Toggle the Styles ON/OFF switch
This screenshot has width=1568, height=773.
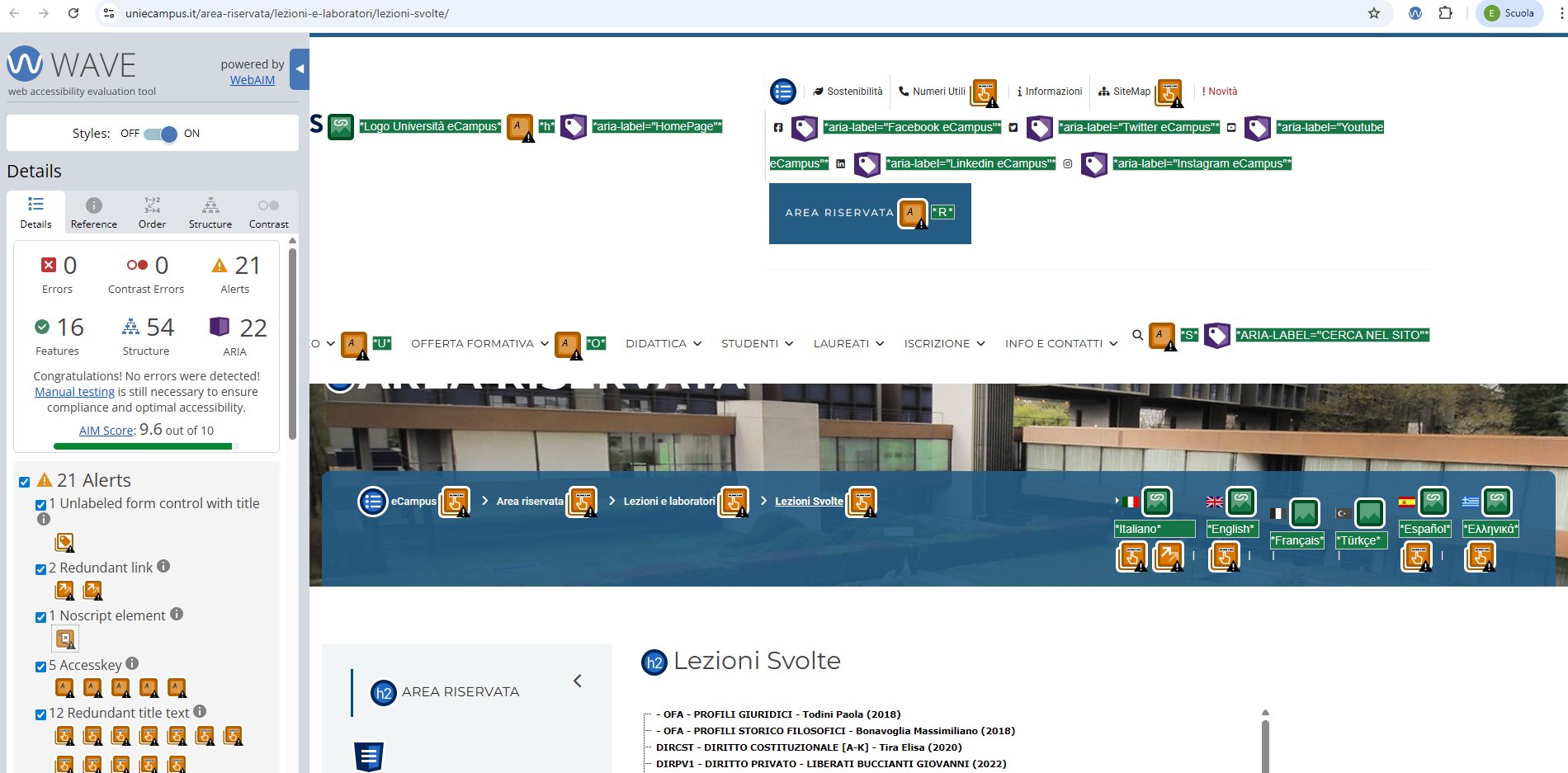(160, 134)
